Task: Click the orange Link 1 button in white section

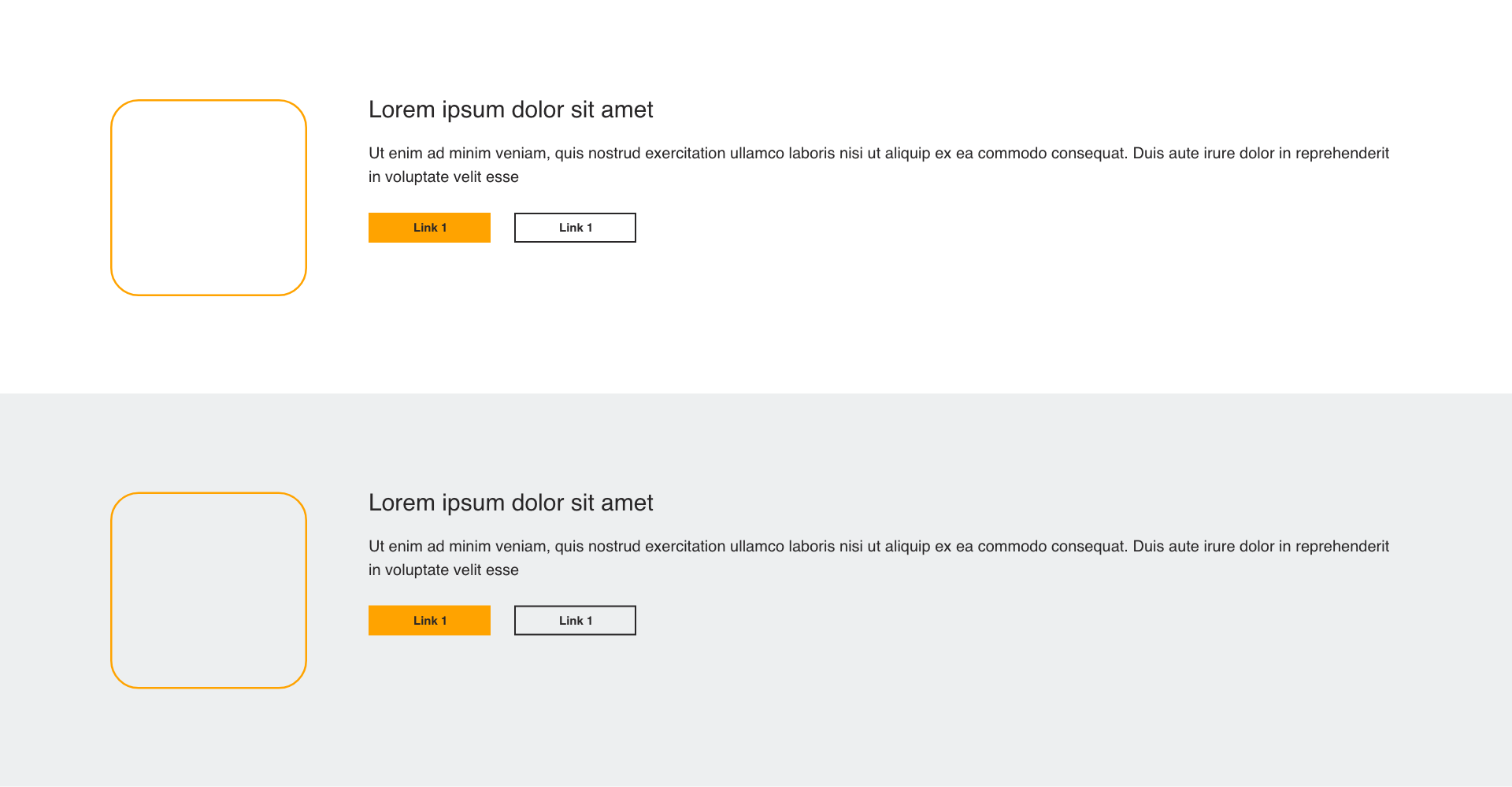Action: 429,228
